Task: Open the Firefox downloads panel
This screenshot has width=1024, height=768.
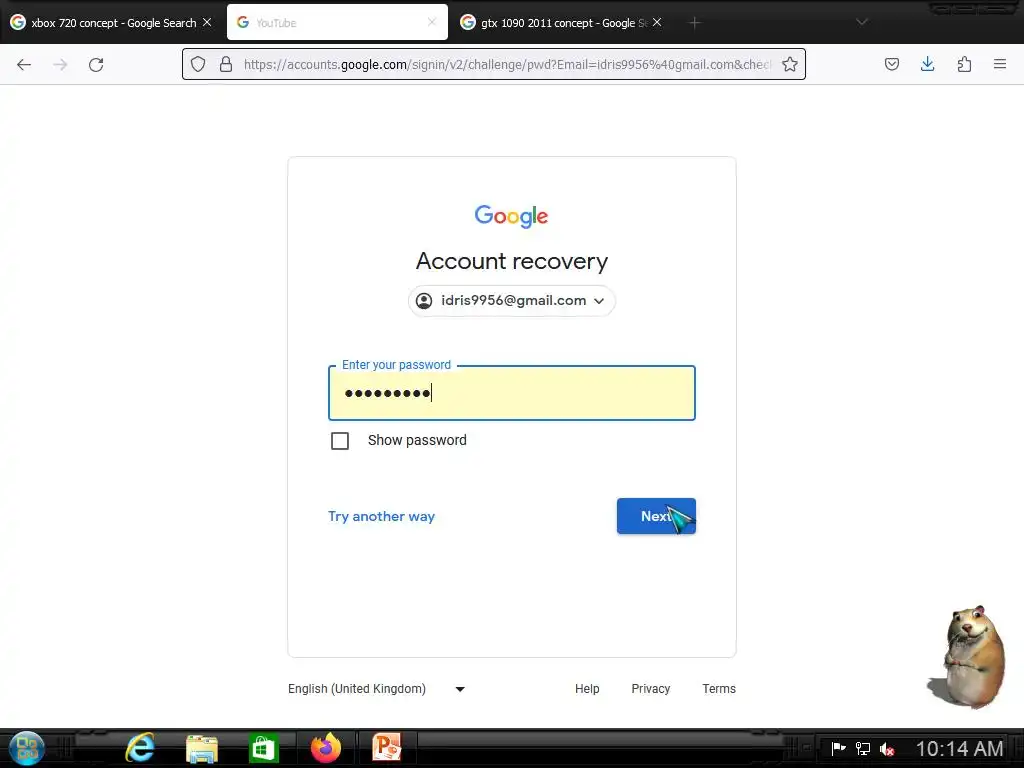Action: (927, 64)
